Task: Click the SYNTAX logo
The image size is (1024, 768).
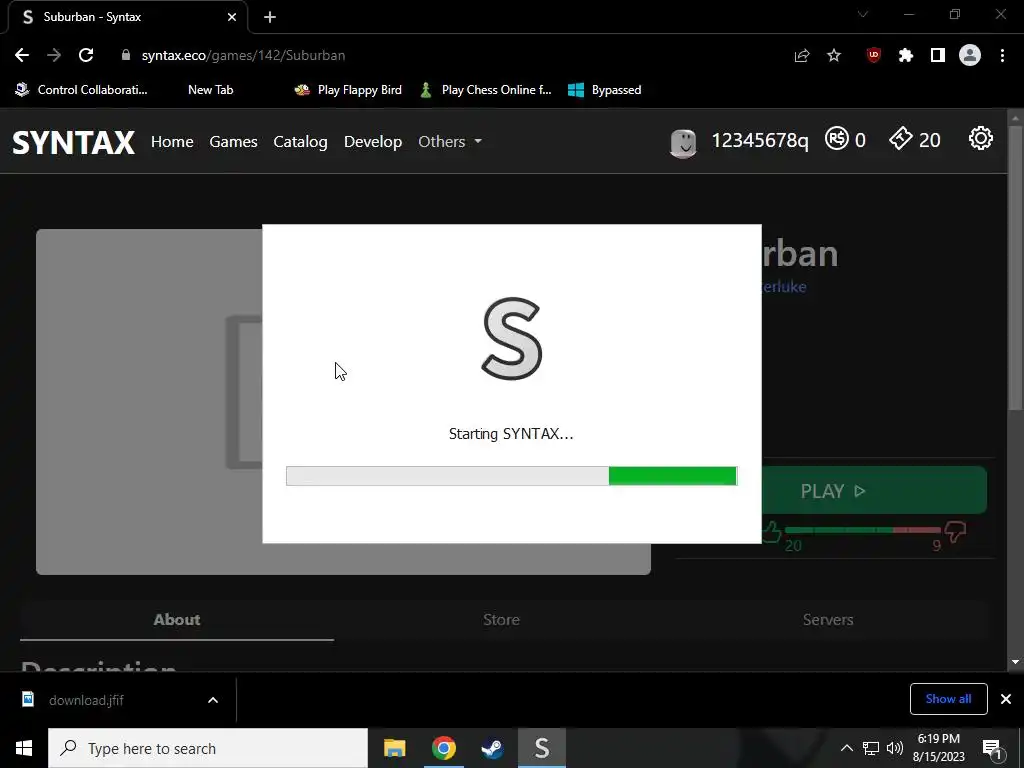Action: (x=74, y=142)
